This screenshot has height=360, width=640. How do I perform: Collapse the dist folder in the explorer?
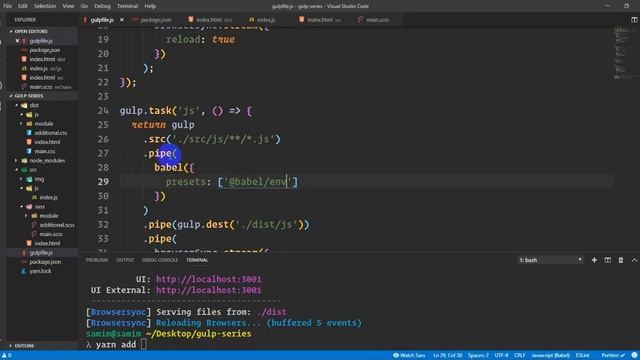(x=34, y=105)
